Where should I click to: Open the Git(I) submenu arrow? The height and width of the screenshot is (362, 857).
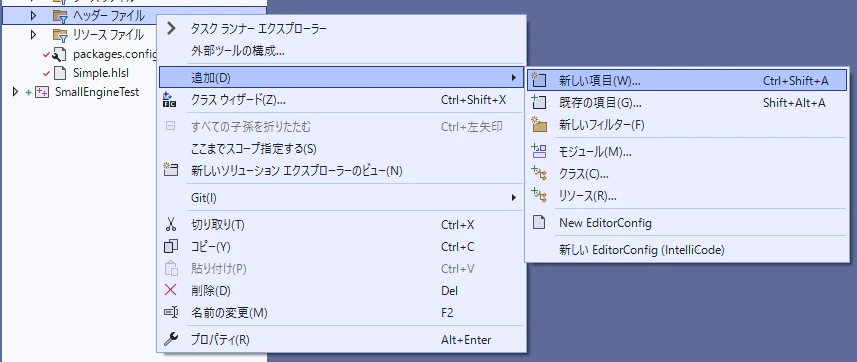point(514,197)
